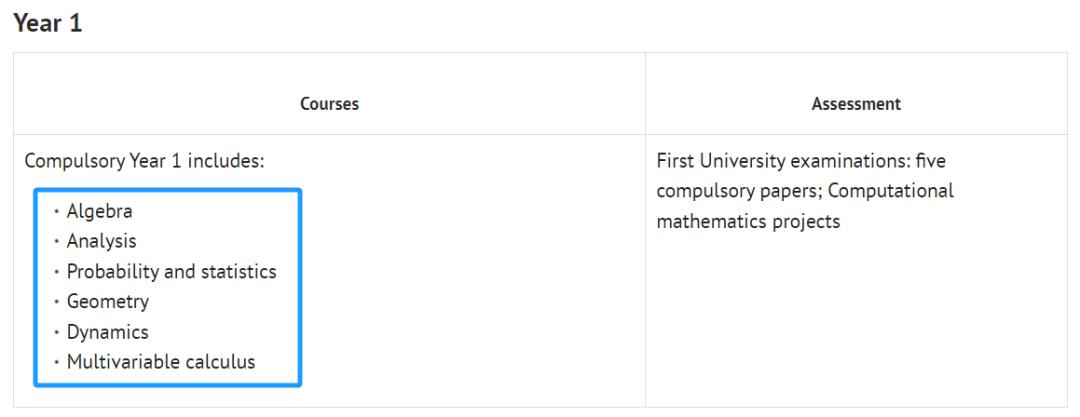Click the "Compulsory Year 1 includes:" text
Image resolution: width=1080 pixels, height=417 pixels.
(x=145, y=161)
